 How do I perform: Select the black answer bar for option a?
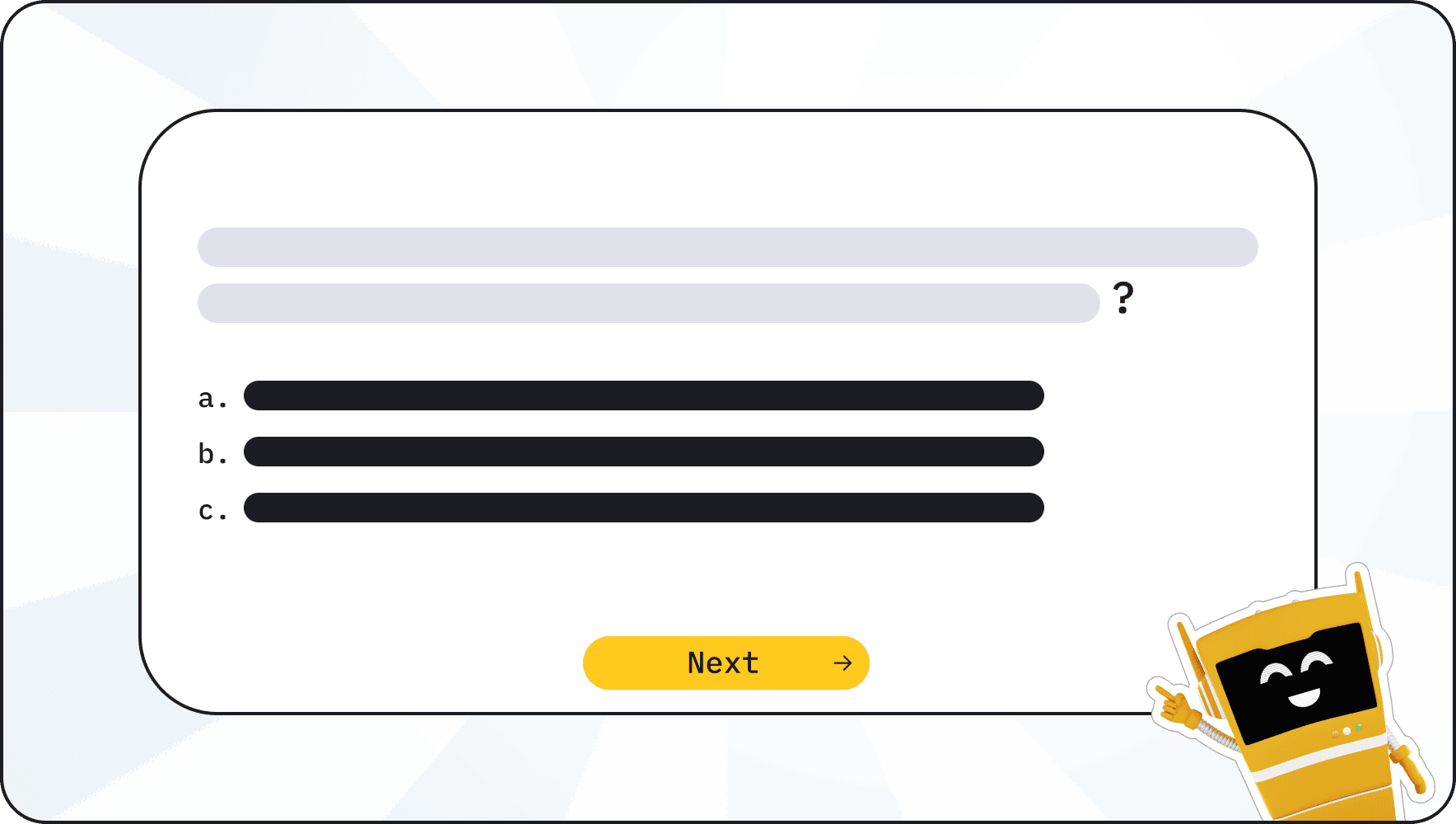click(643, 396)
